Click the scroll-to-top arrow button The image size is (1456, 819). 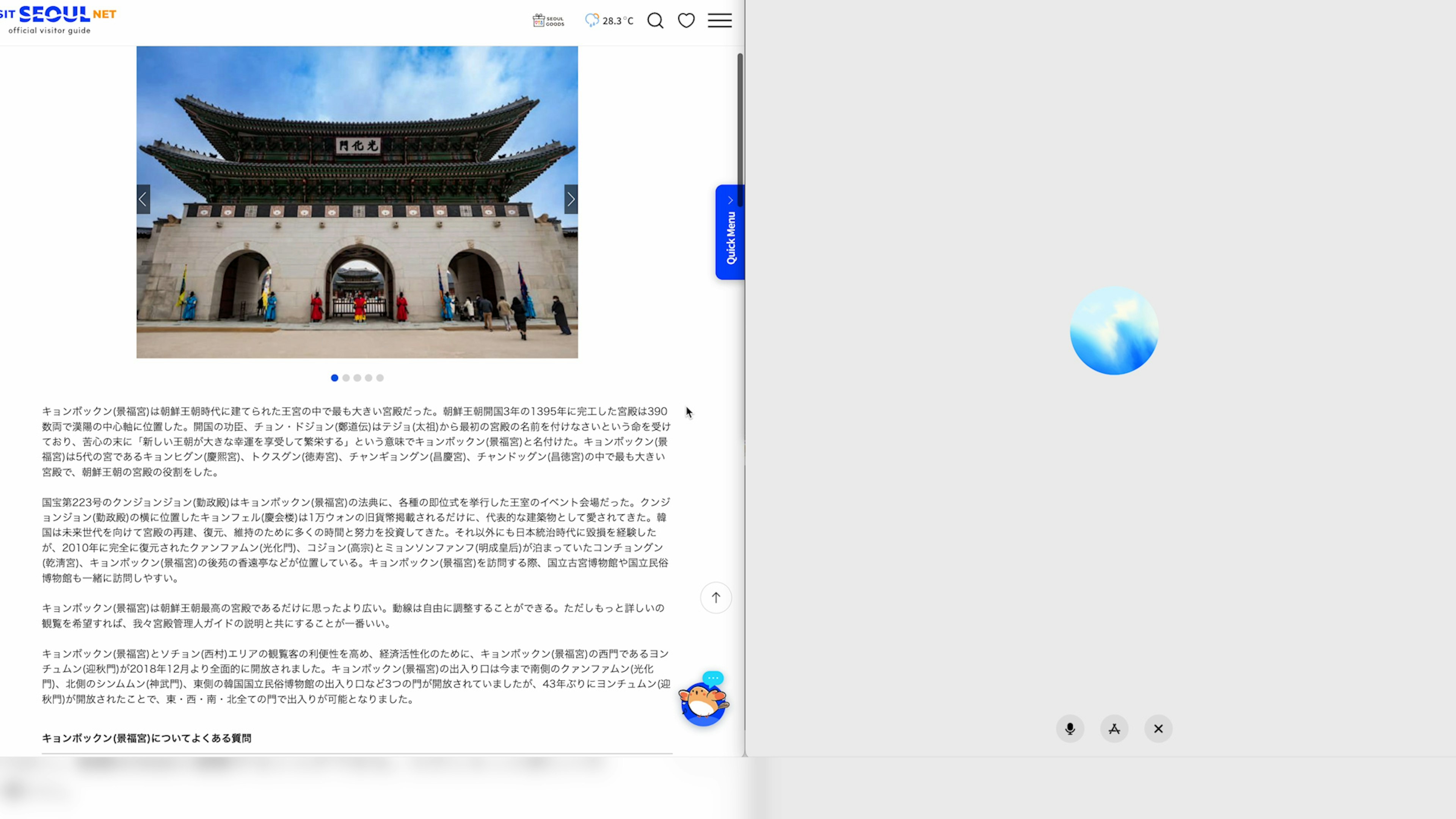(715, 598)
